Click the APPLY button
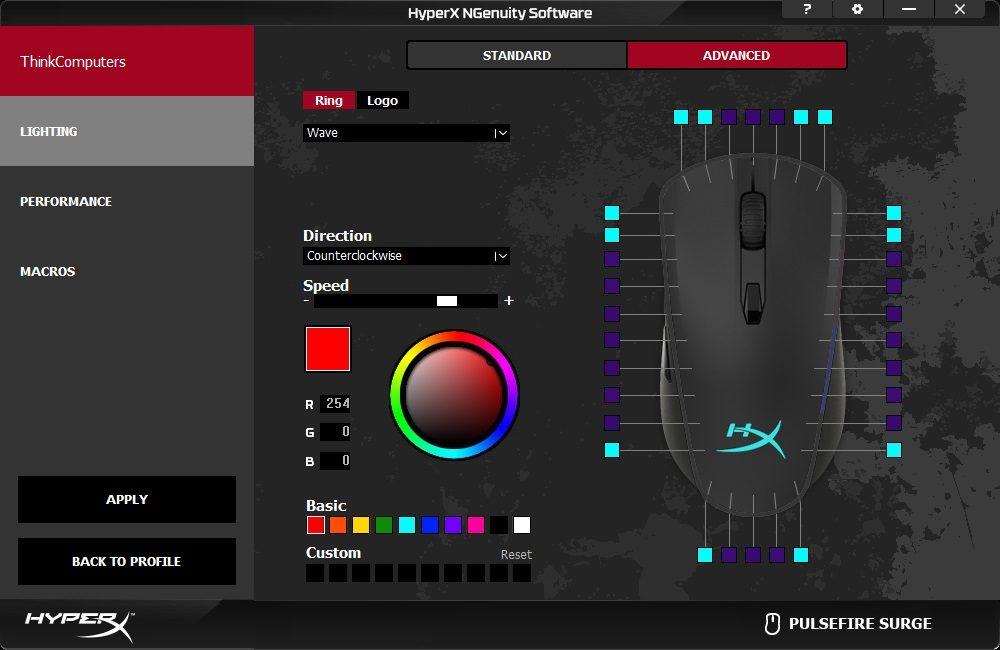This screenshot has height=650, width=1000. 127,499
